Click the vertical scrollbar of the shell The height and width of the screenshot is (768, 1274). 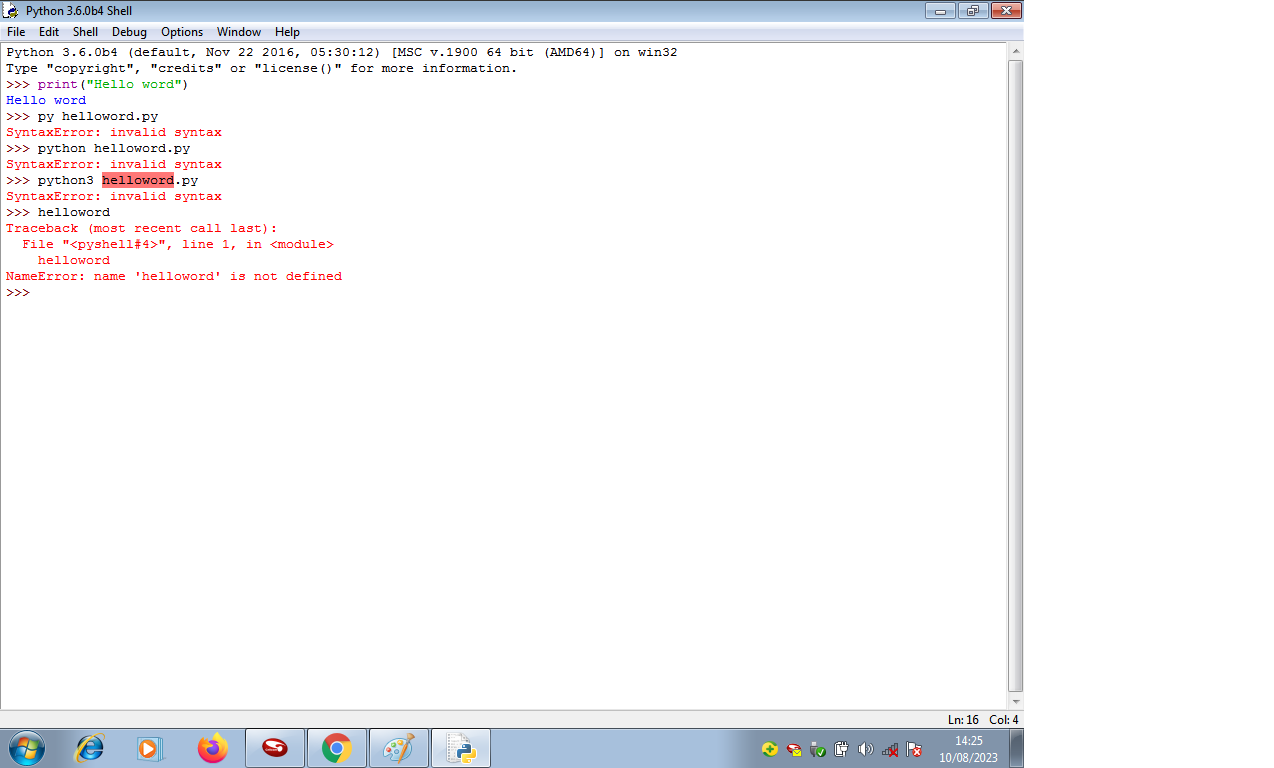pyautogui.click(x=1017, y=380)
